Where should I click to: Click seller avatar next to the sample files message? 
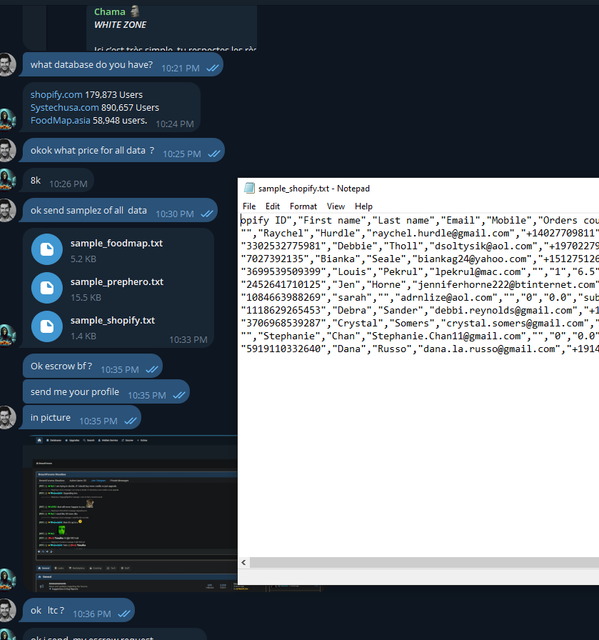click(7, 336)
